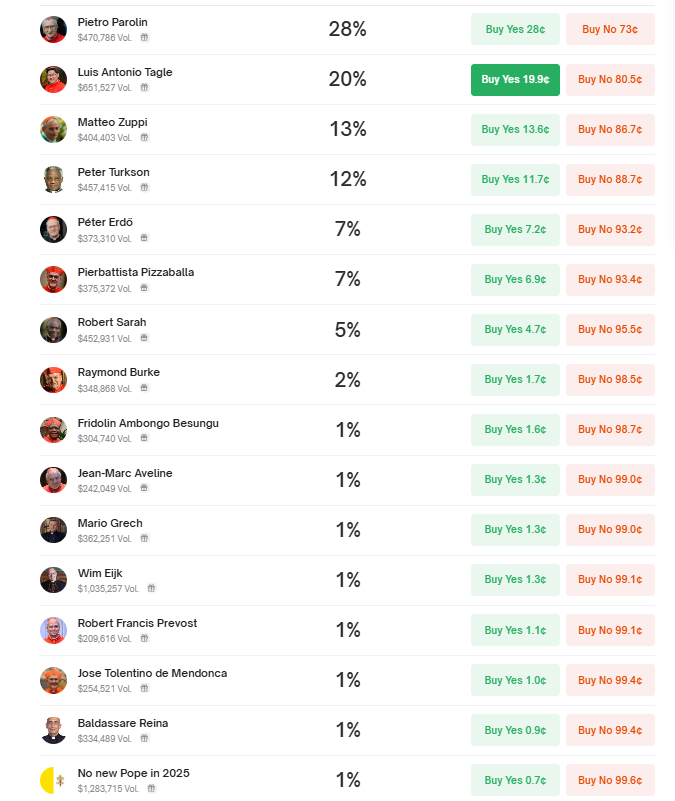
Task: Buy Yes on Jose Tolentino de Mendonca
Action: [515, 680]
